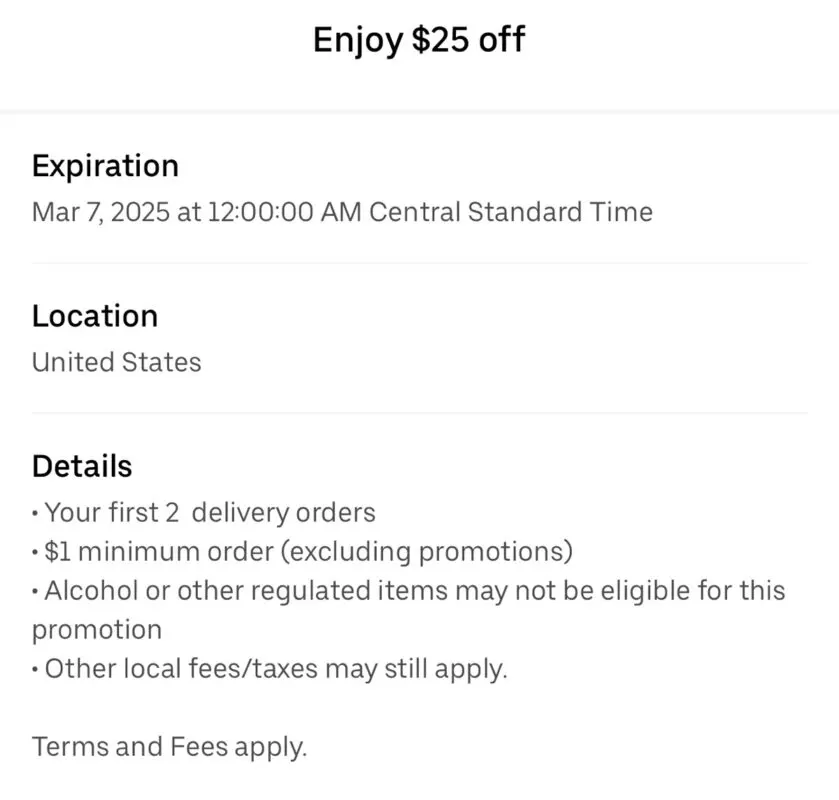Image resolution: width=839 pixels, height=800 pixels.
Task: Click the "$1 minimum order" bullet text
Action: point(159,551)
